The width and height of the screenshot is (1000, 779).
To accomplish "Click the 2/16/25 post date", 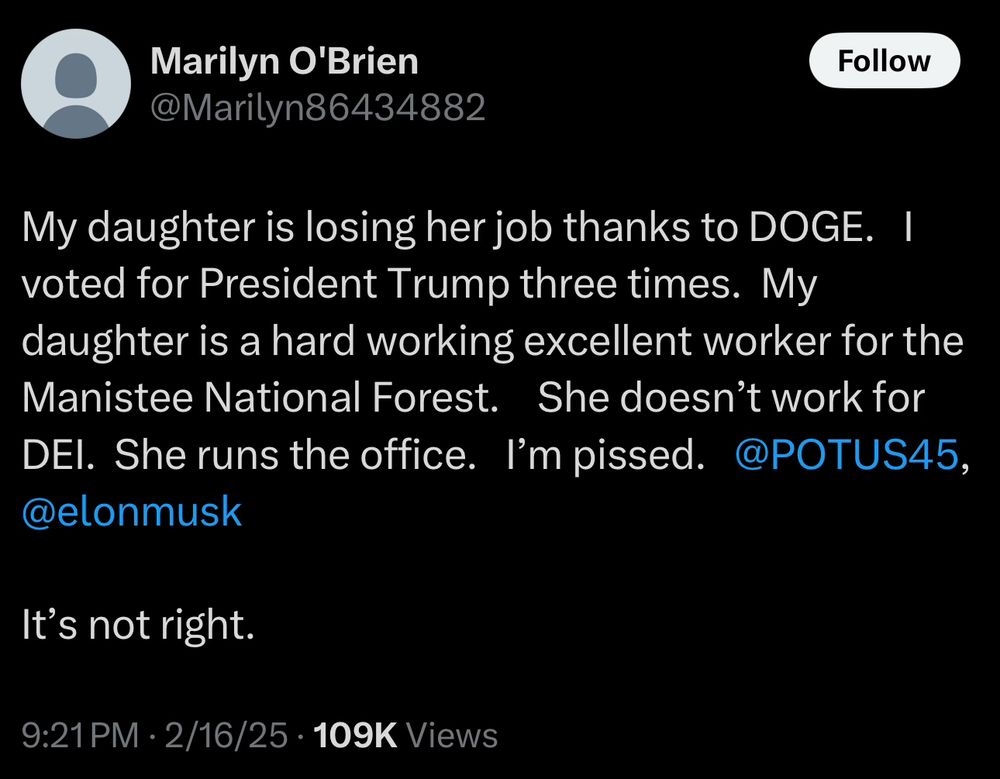I will click(x=227, y=736).
